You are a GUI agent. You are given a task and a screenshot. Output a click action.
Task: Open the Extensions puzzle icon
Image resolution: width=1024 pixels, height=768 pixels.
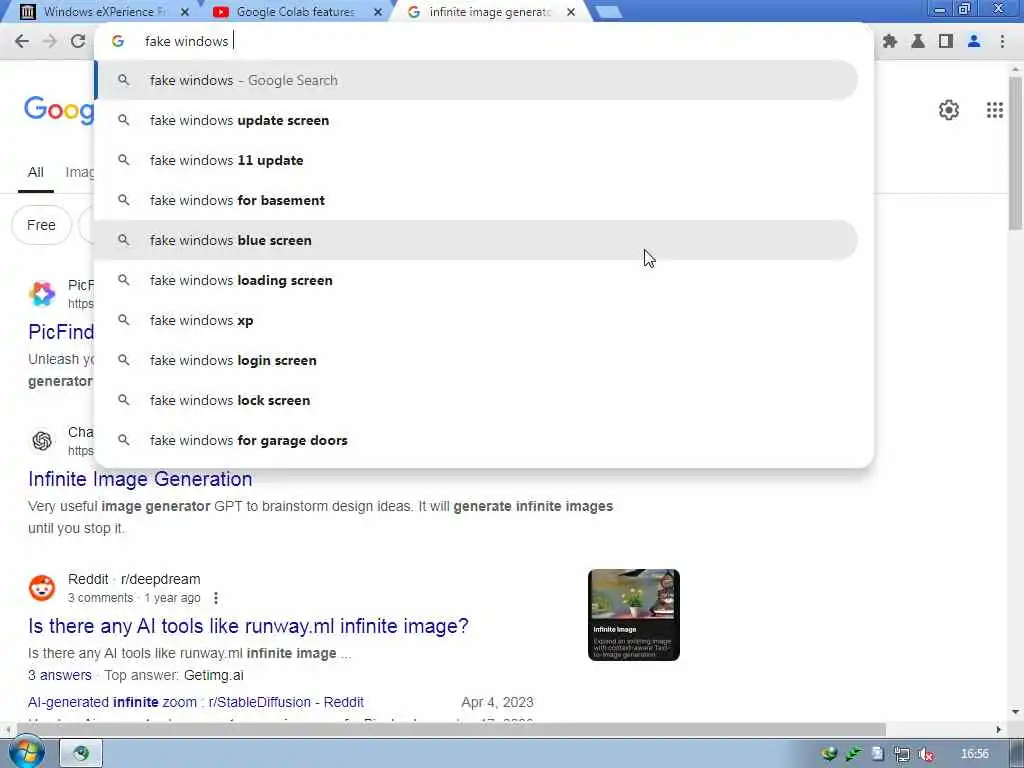889,41
